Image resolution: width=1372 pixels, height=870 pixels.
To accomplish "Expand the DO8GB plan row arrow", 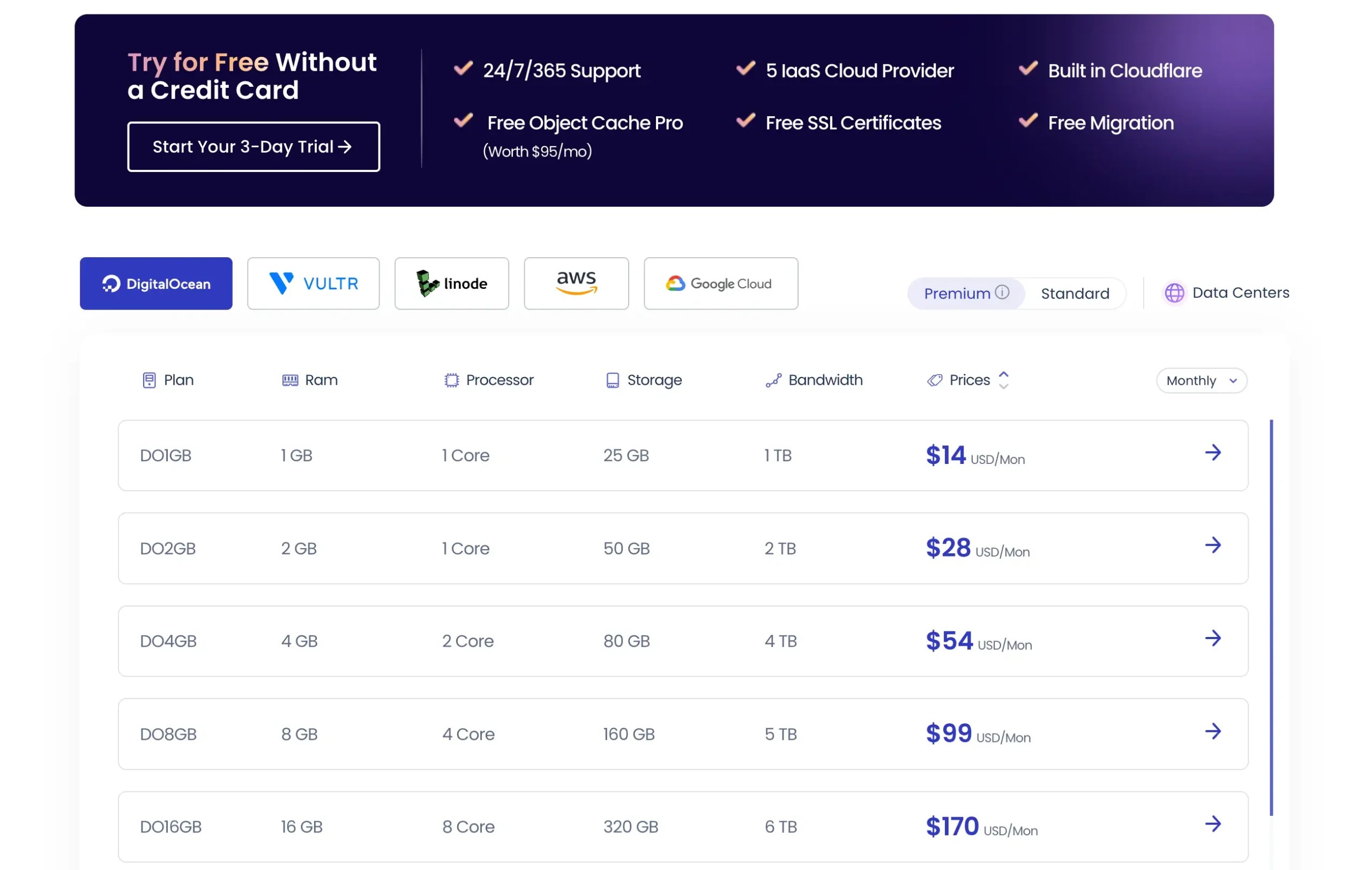I will click(1212, 731).
